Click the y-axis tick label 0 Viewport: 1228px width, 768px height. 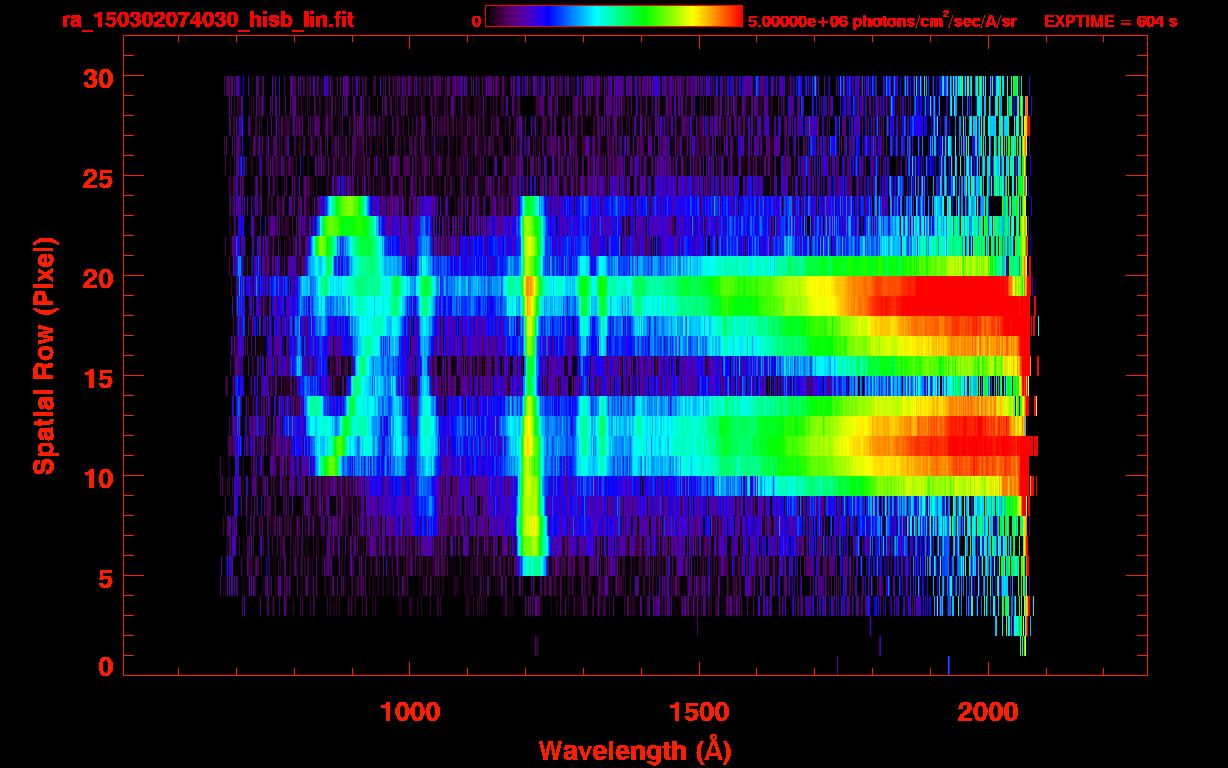tap(106, 666)
